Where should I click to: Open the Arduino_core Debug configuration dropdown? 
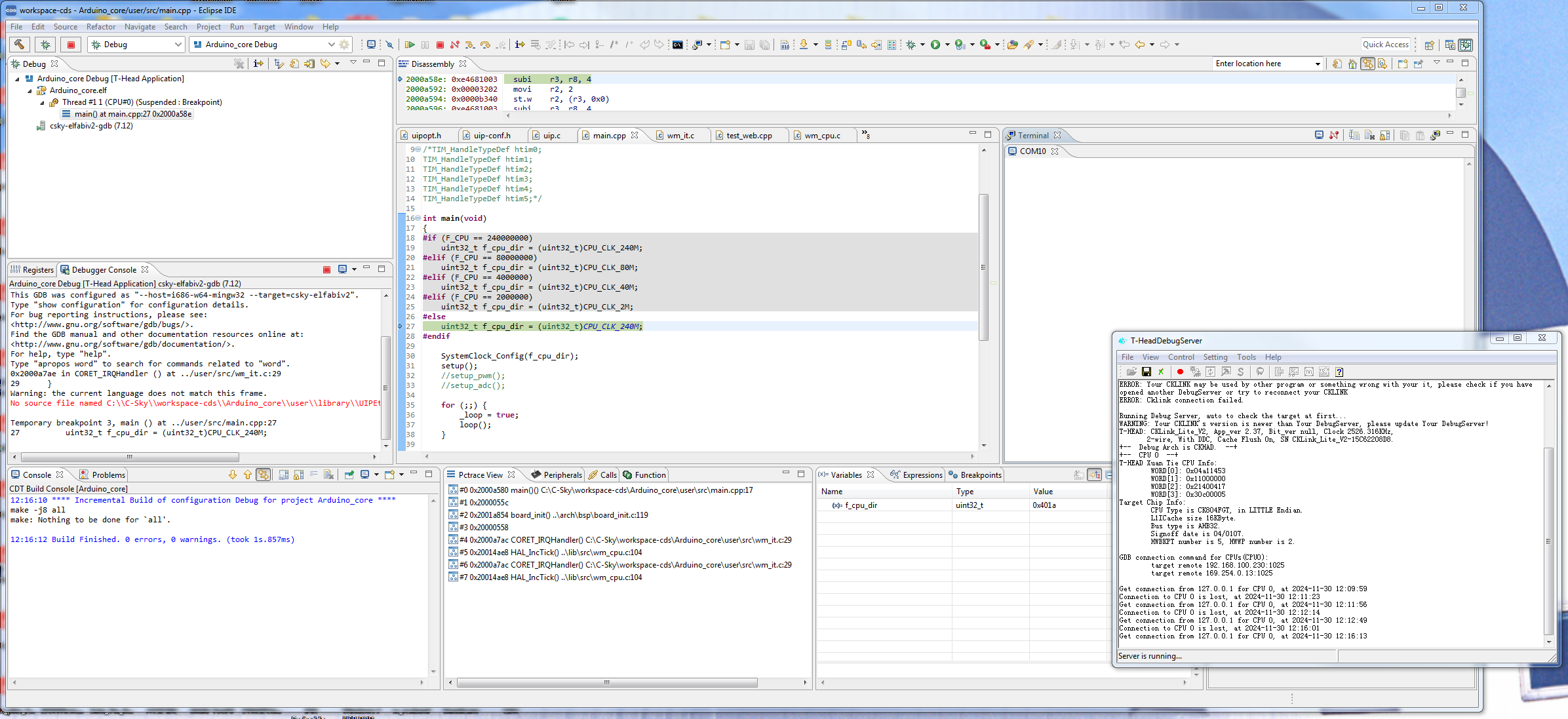pos(331,45)
